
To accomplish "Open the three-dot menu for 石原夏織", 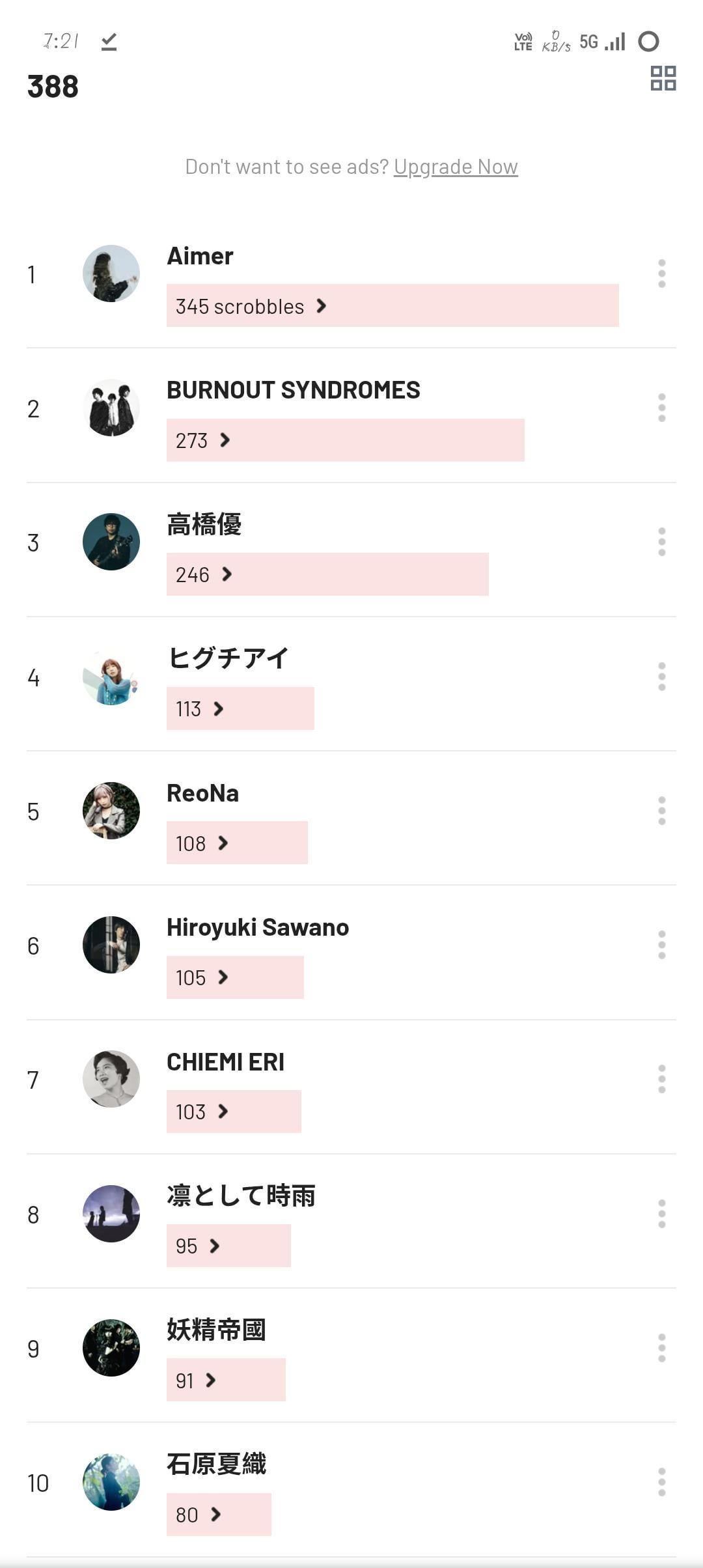I will click(661, 1482).
